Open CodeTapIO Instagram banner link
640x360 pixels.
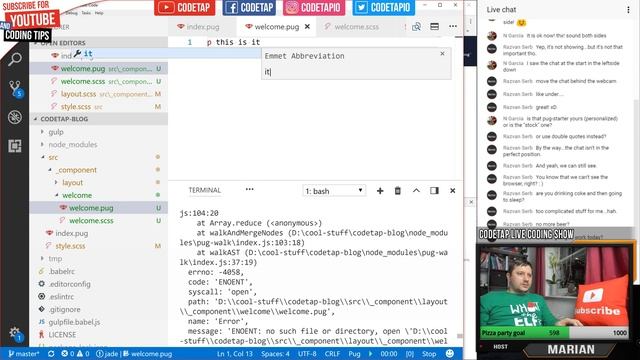tap(314, 7)
